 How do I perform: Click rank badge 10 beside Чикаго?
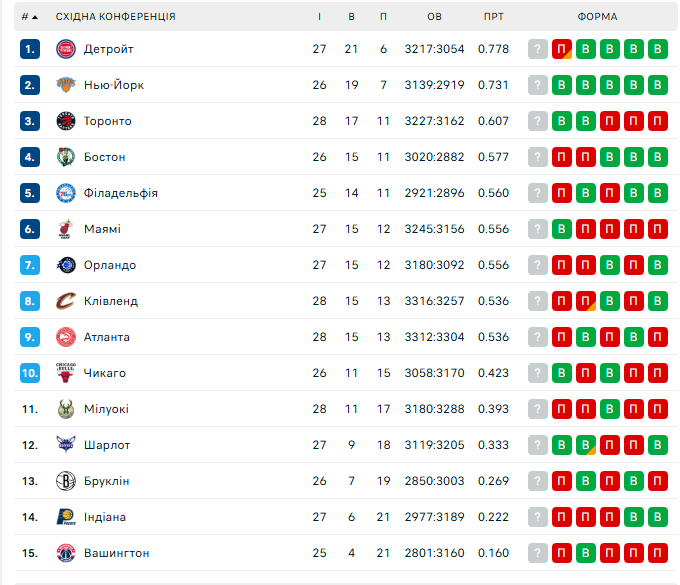[x=30, y=373]
